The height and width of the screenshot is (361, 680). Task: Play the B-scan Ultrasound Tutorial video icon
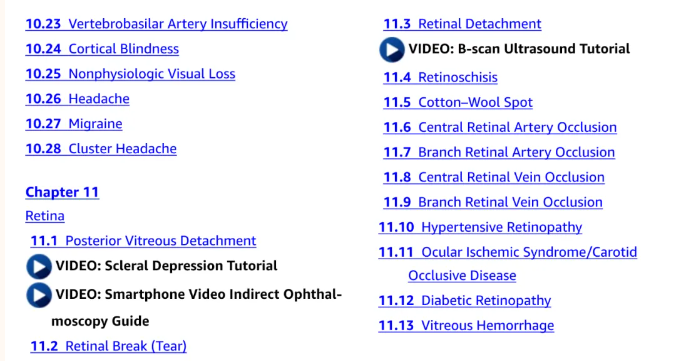392,49
